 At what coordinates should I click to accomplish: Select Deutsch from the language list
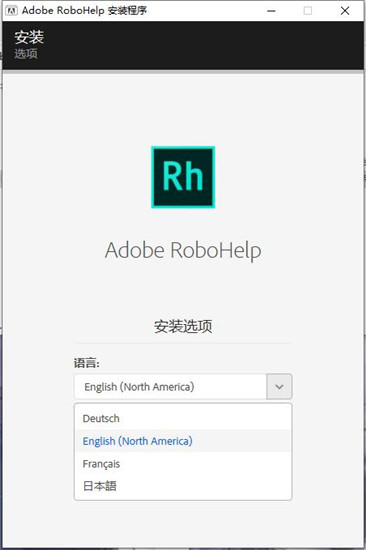[183, 418]
